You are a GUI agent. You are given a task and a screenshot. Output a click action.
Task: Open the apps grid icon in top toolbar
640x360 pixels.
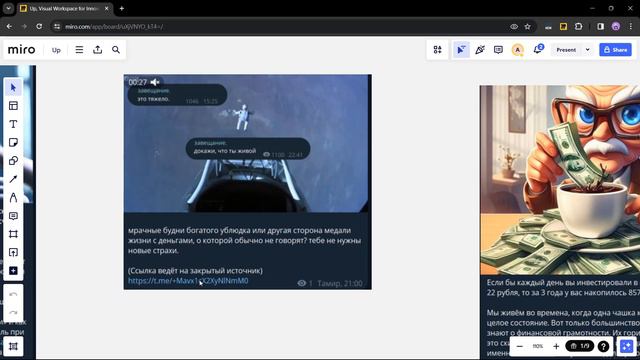[438, 50]
